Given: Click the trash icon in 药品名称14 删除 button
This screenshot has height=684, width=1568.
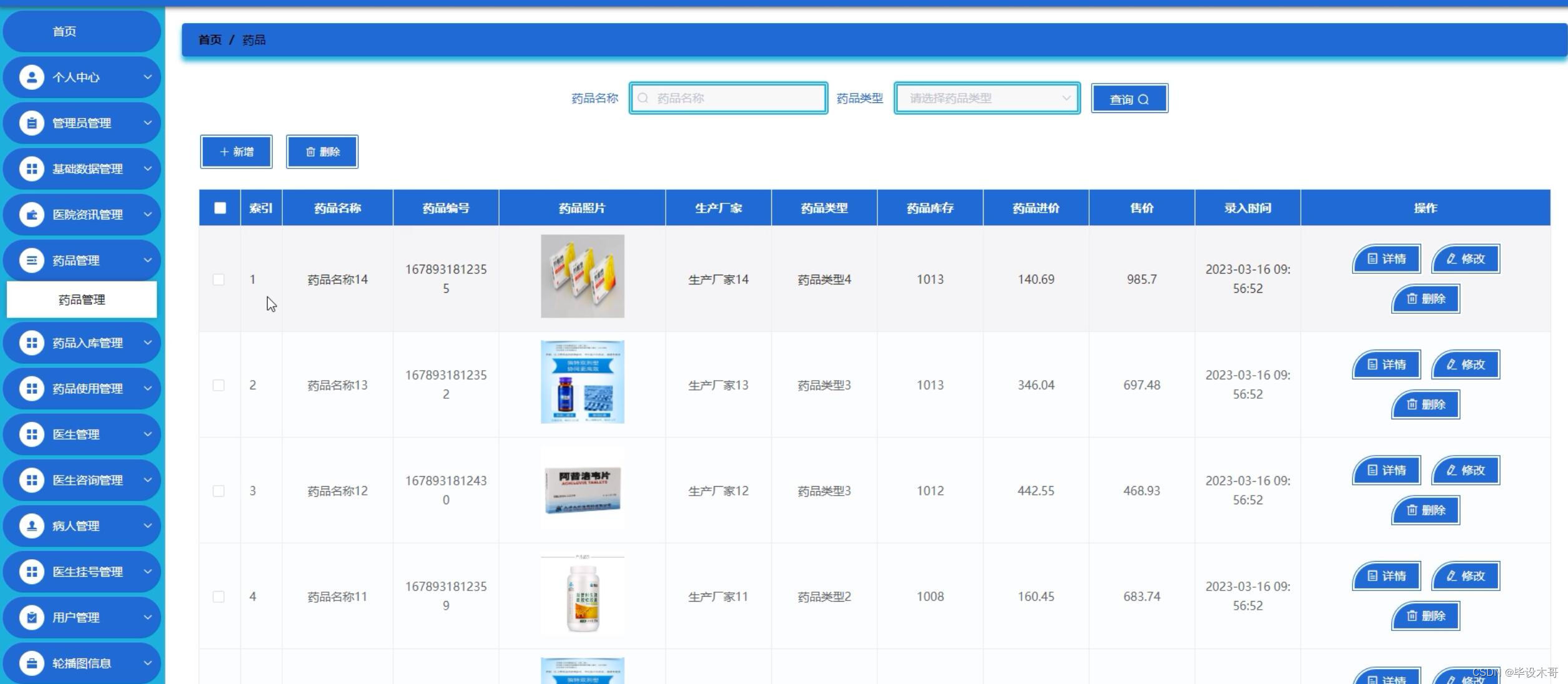Looking at the screenshot, I should click(x=1411, y=299).
